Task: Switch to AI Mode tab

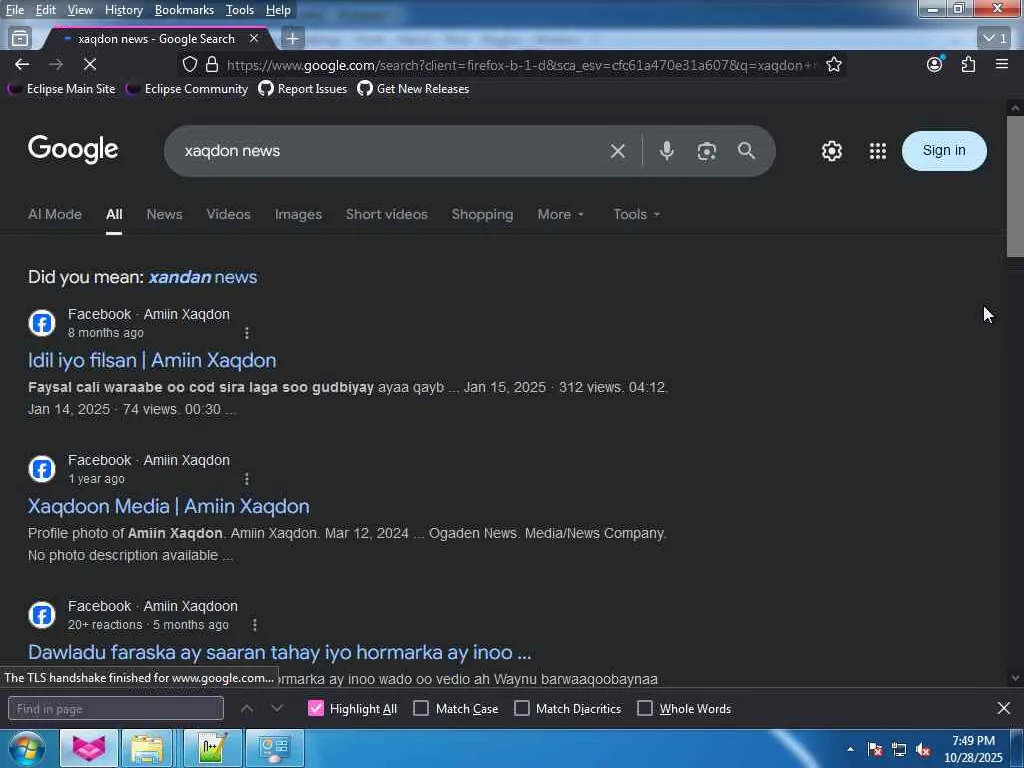Action: pyautogui.click(x=55, y=214)
